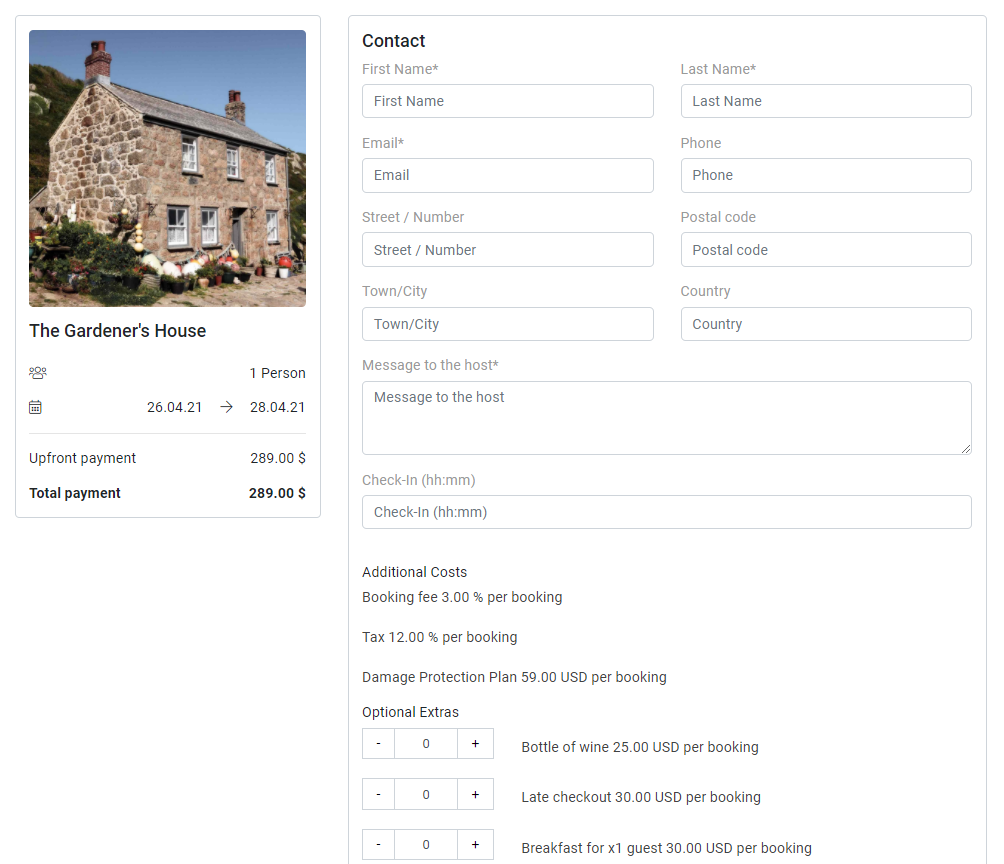Click the Bottle of wine quantity value

coord(426,744)
